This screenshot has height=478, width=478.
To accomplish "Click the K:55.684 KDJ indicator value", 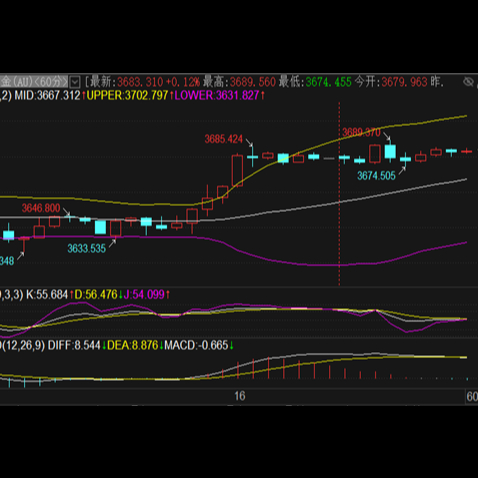I will [x=47, y=295].
